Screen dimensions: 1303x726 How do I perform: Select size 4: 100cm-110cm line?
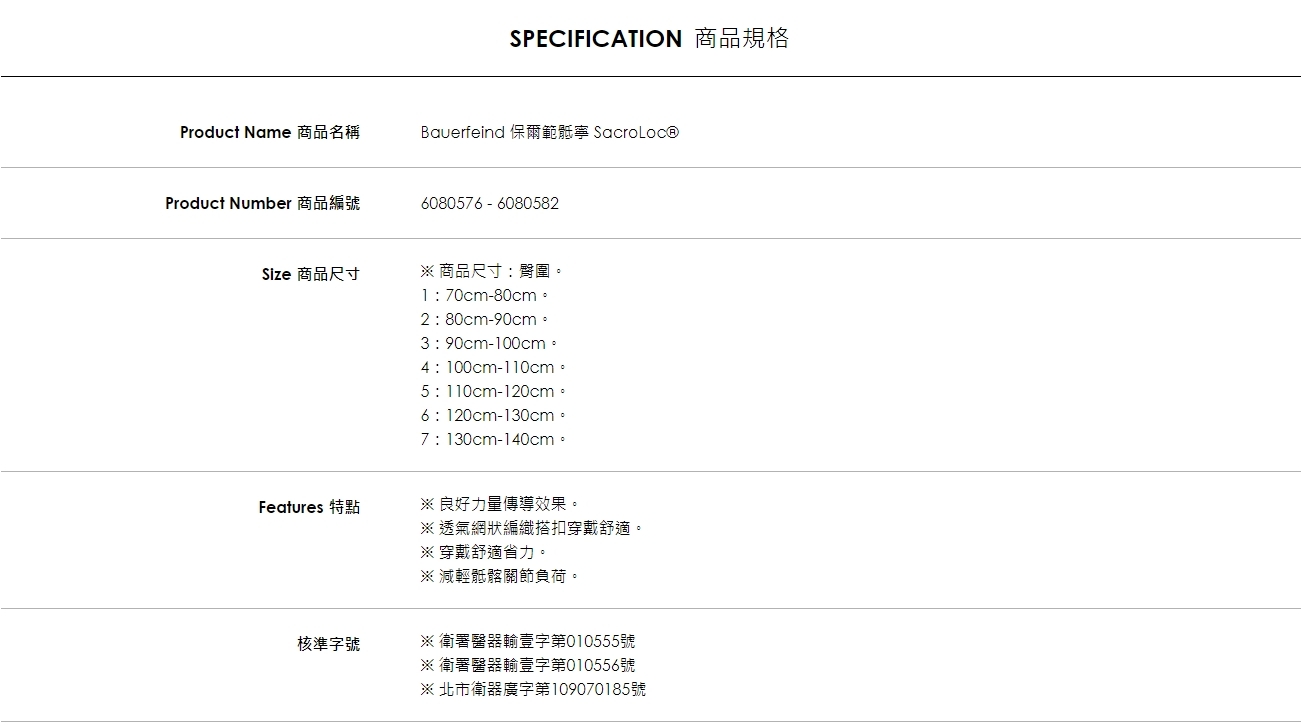[493, 368]
